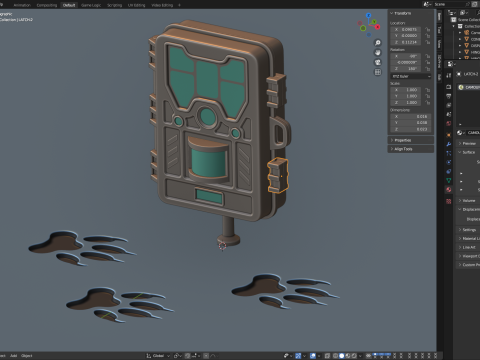Image resolution: width=480 pixels, height=360 pixels.
Task: Expand the Volume material panel
Action: (468, 200)
